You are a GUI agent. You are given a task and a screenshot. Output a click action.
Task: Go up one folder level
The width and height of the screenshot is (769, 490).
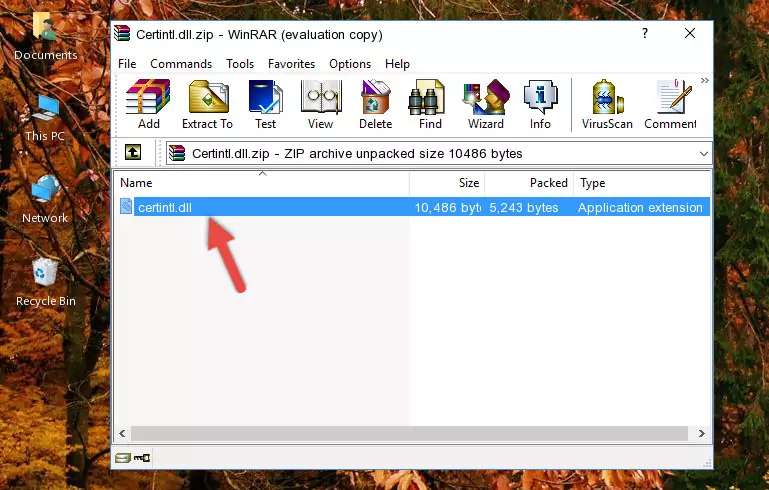tap(133, 153)
